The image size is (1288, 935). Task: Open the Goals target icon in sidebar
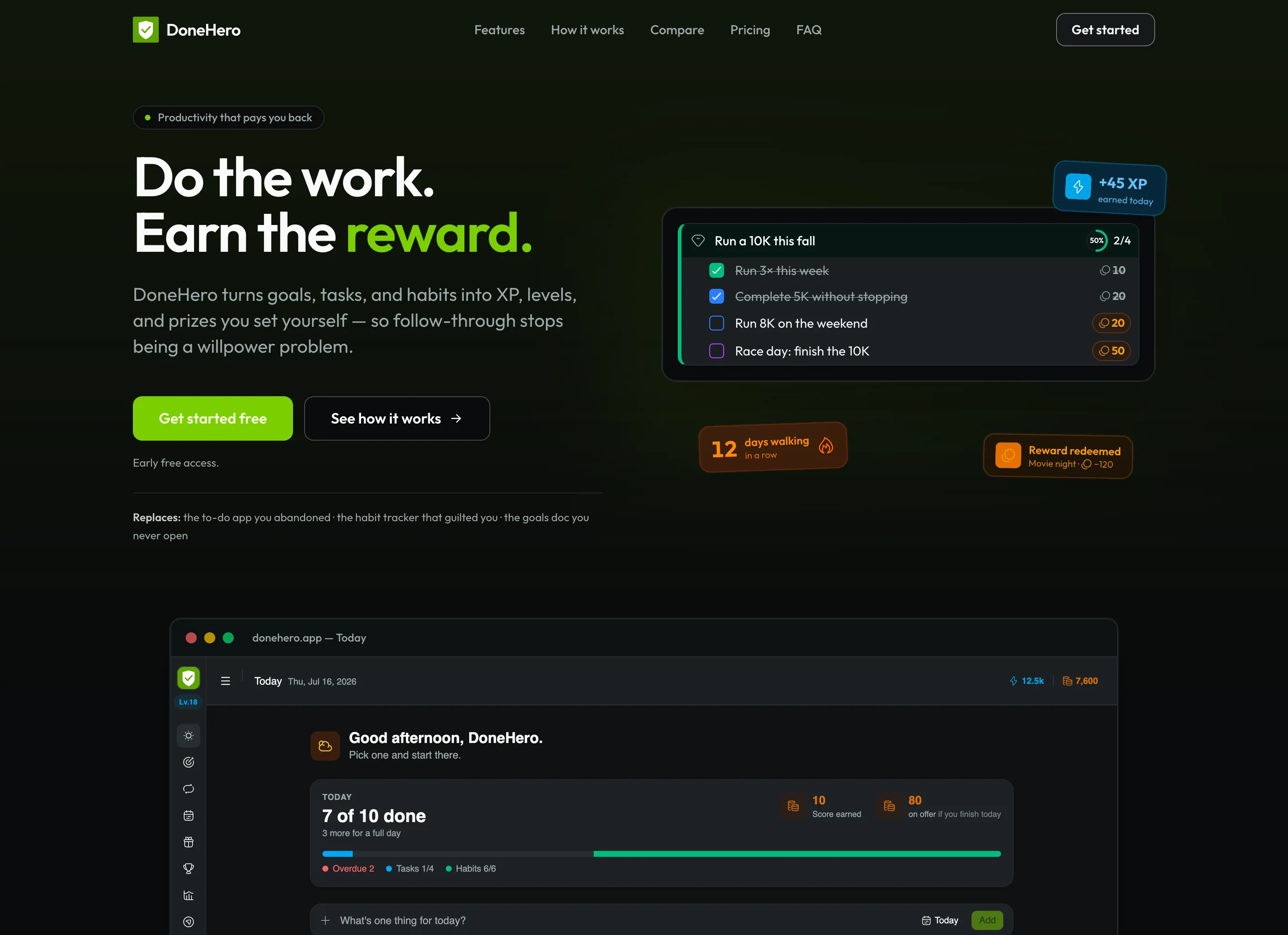188,762
